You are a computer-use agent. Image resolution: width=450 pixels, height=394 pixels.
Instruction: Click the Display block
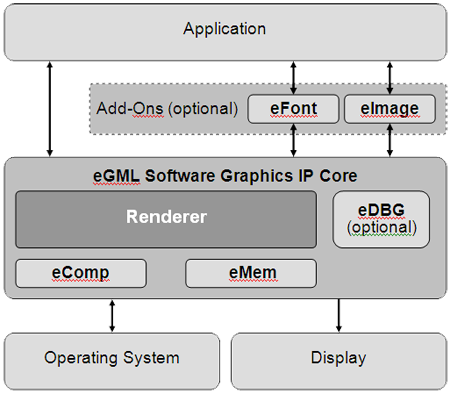[x=339, y=361]
